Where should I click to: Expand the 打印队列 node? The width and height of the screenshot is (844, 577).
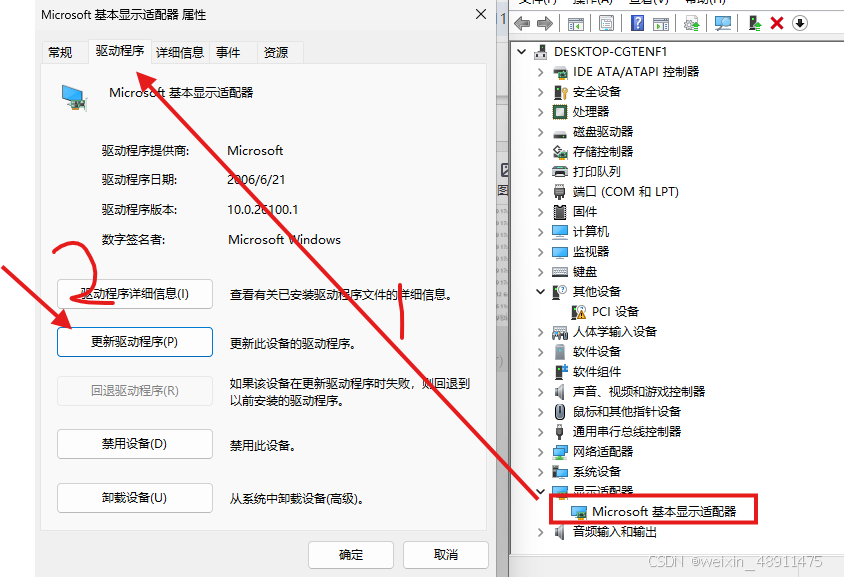[x=540, y=172]
